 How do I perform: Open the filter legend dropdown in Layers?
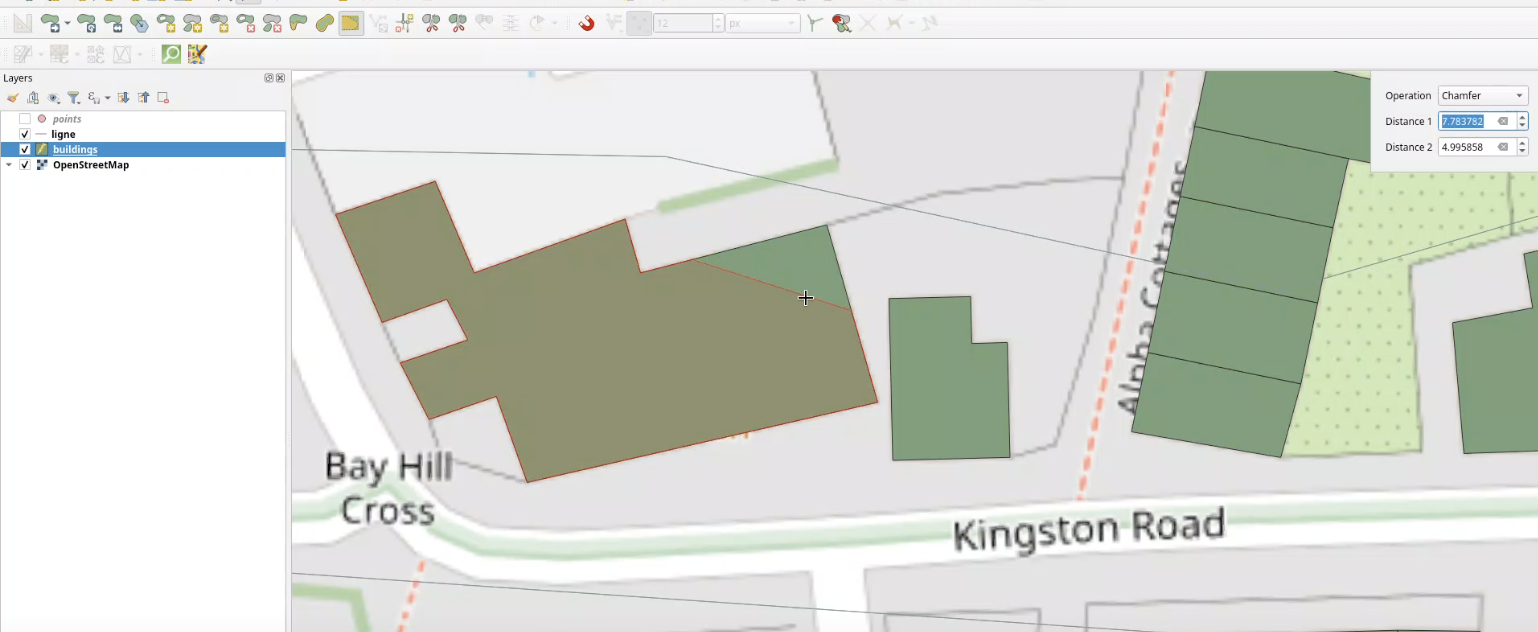(x=74, y=98)
